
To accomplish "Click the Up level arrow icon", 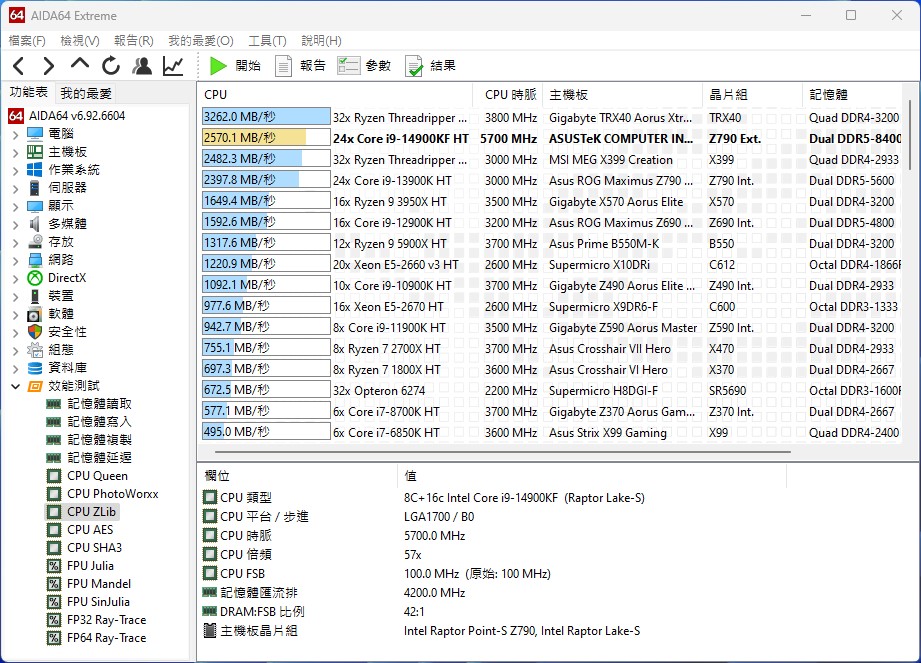I will point(80,65).
